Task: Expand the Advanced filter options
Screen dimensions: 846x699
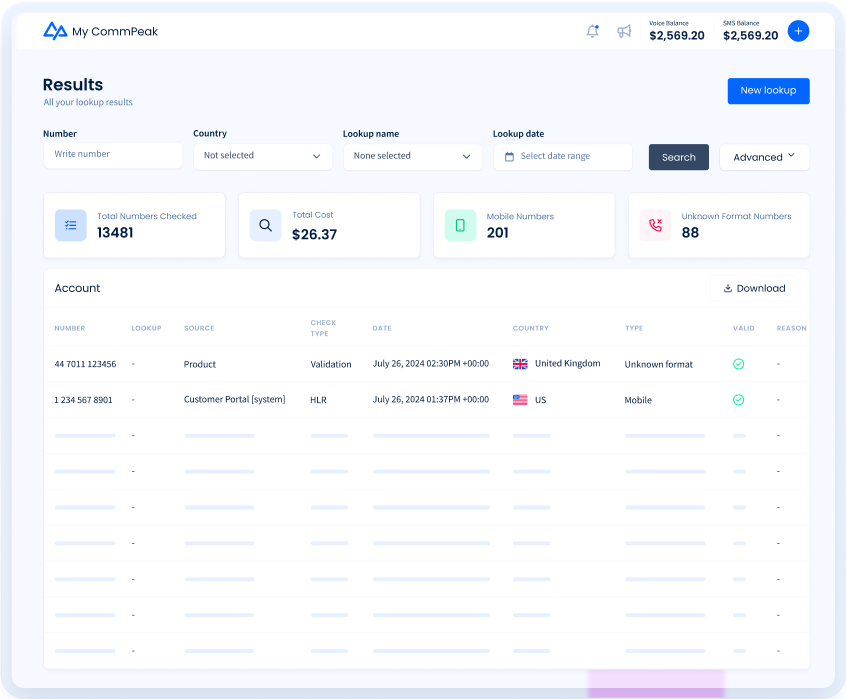Action: (x=764, y=157)
